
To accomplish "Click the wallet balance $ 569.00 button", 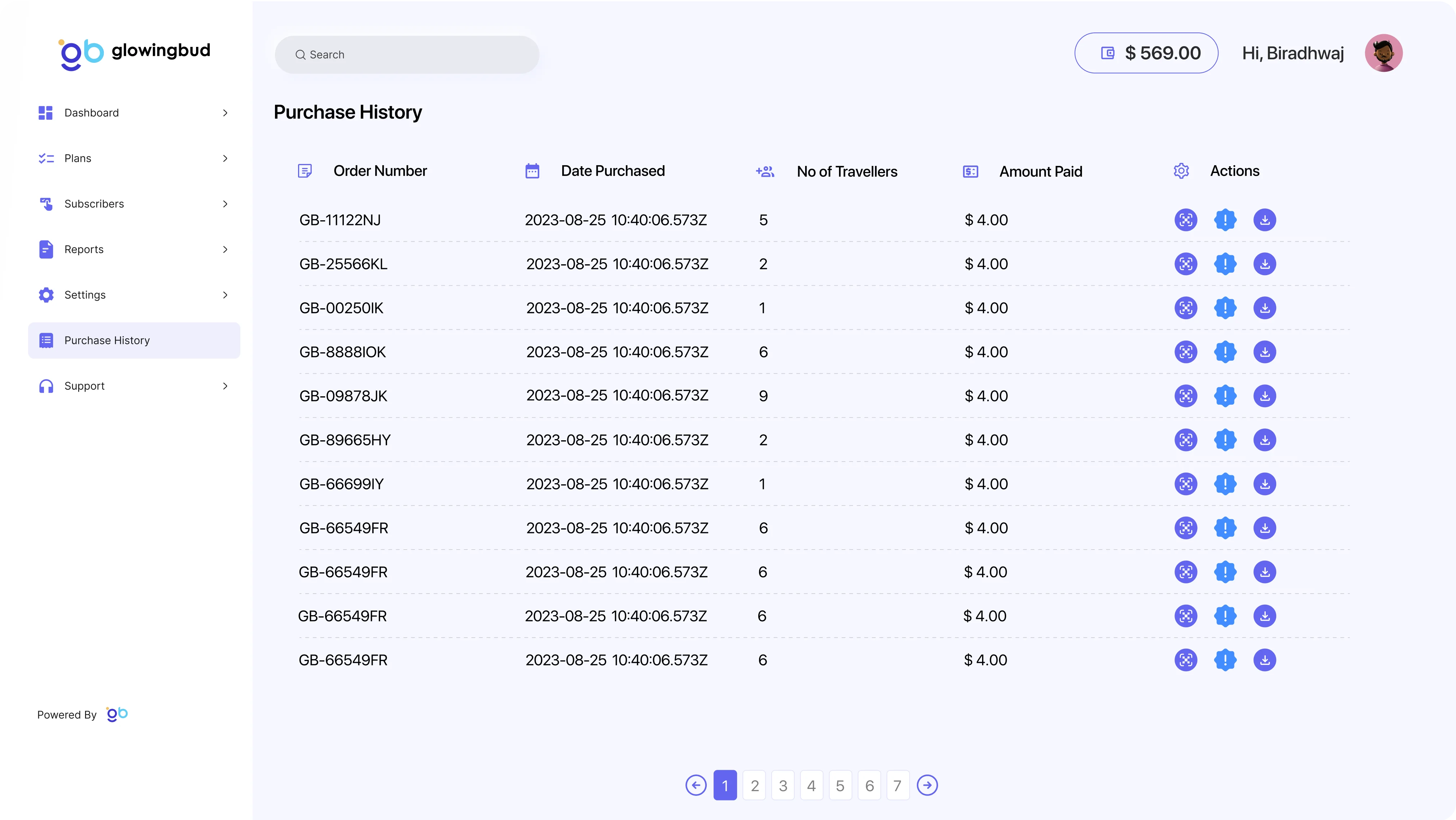I will click(1146, 53).
